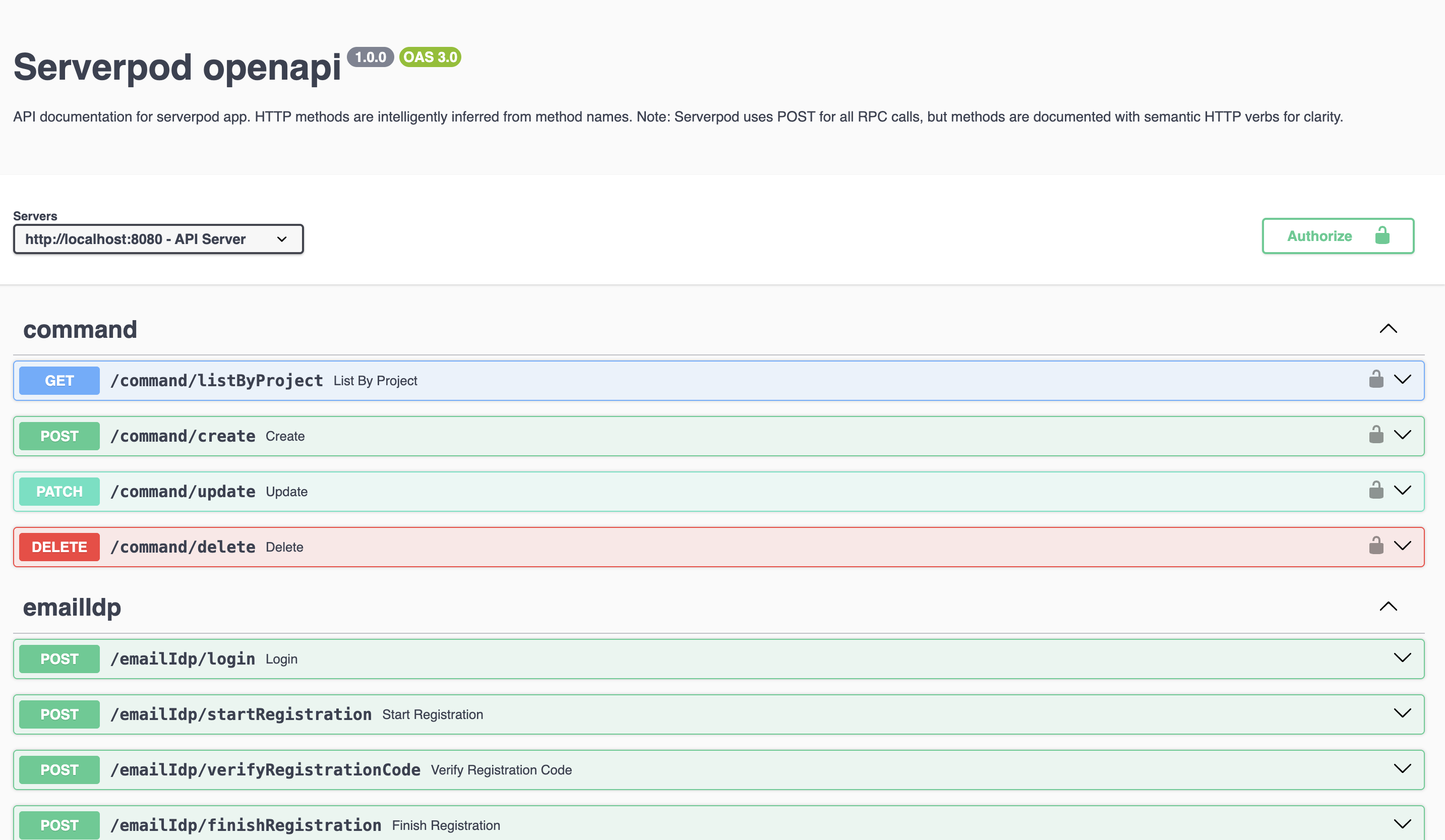Click the lock icon inside the Authorize button
The width and height of the screenshot is (1445, 840).
click(1382, 235)
